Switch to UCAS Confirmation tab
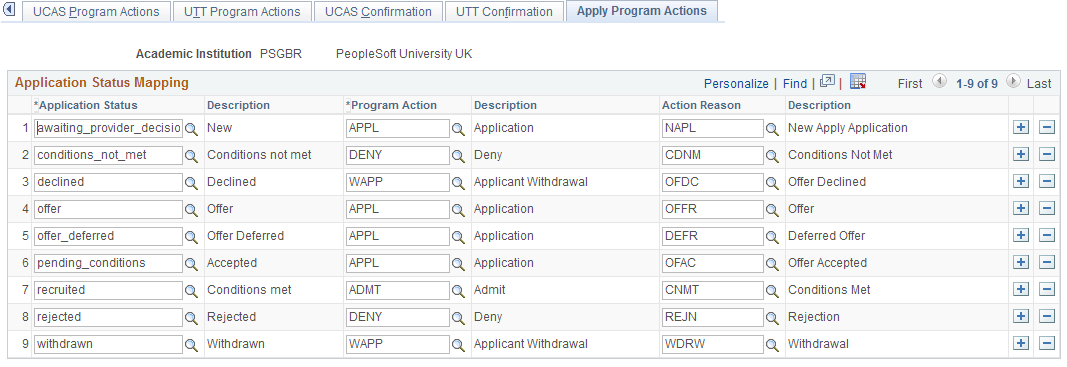 [378, 12]
